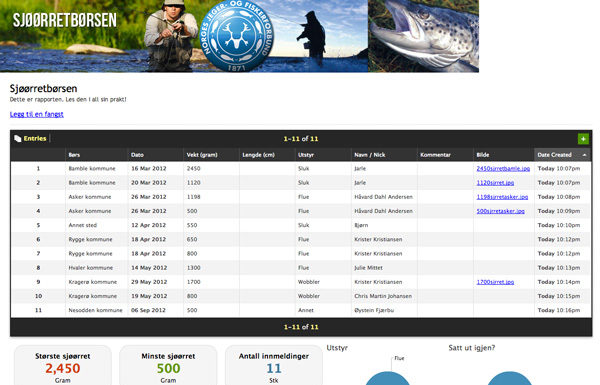Image resolution: width=600 pixels, height=385 pixels.
Task: Click the Største sjøørret 2,450 stat card
Action: (x=63, y=365)
